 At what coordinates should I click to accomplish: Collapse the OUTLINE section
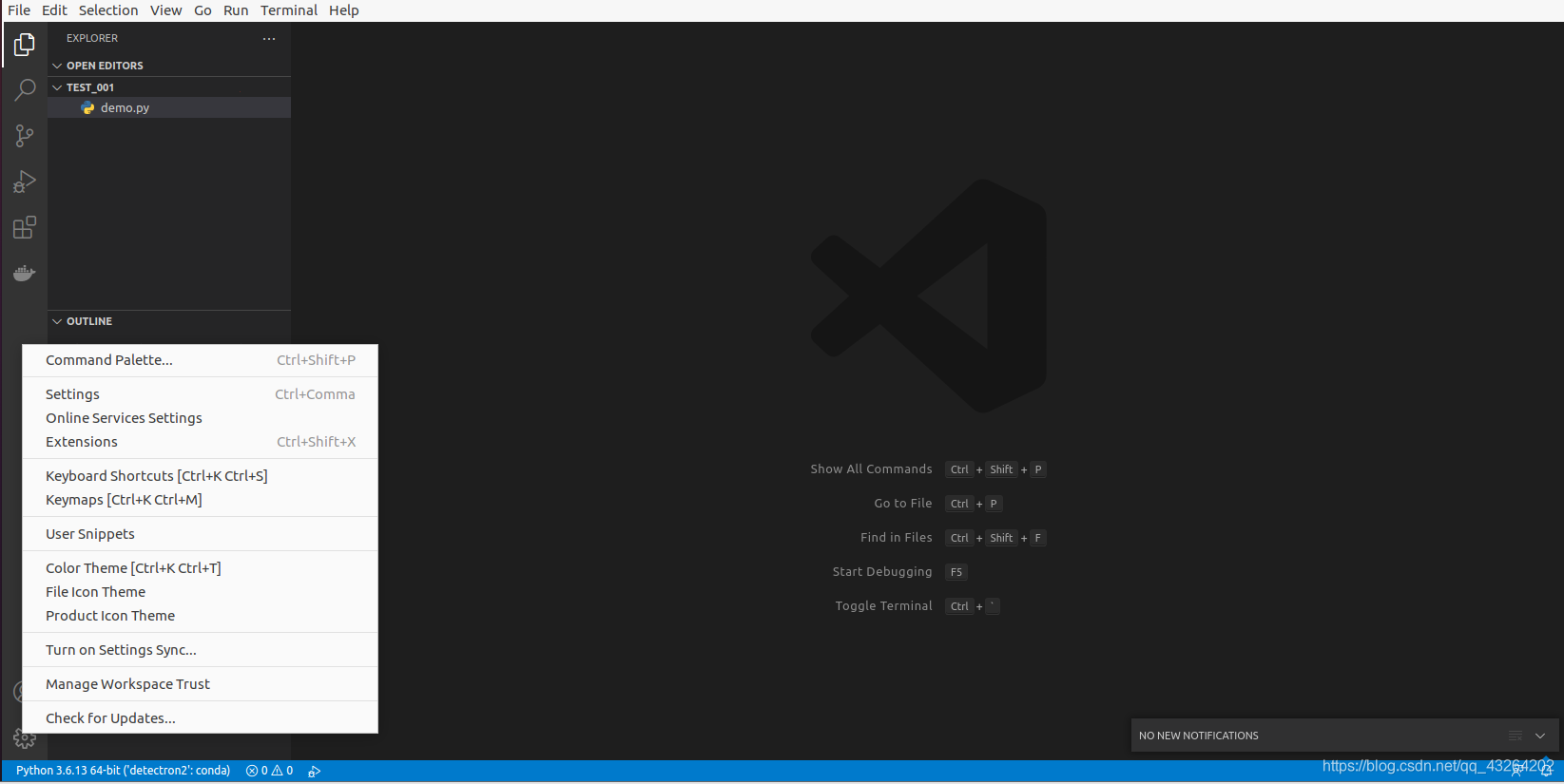pyautogui.click(x=169, y=321)
